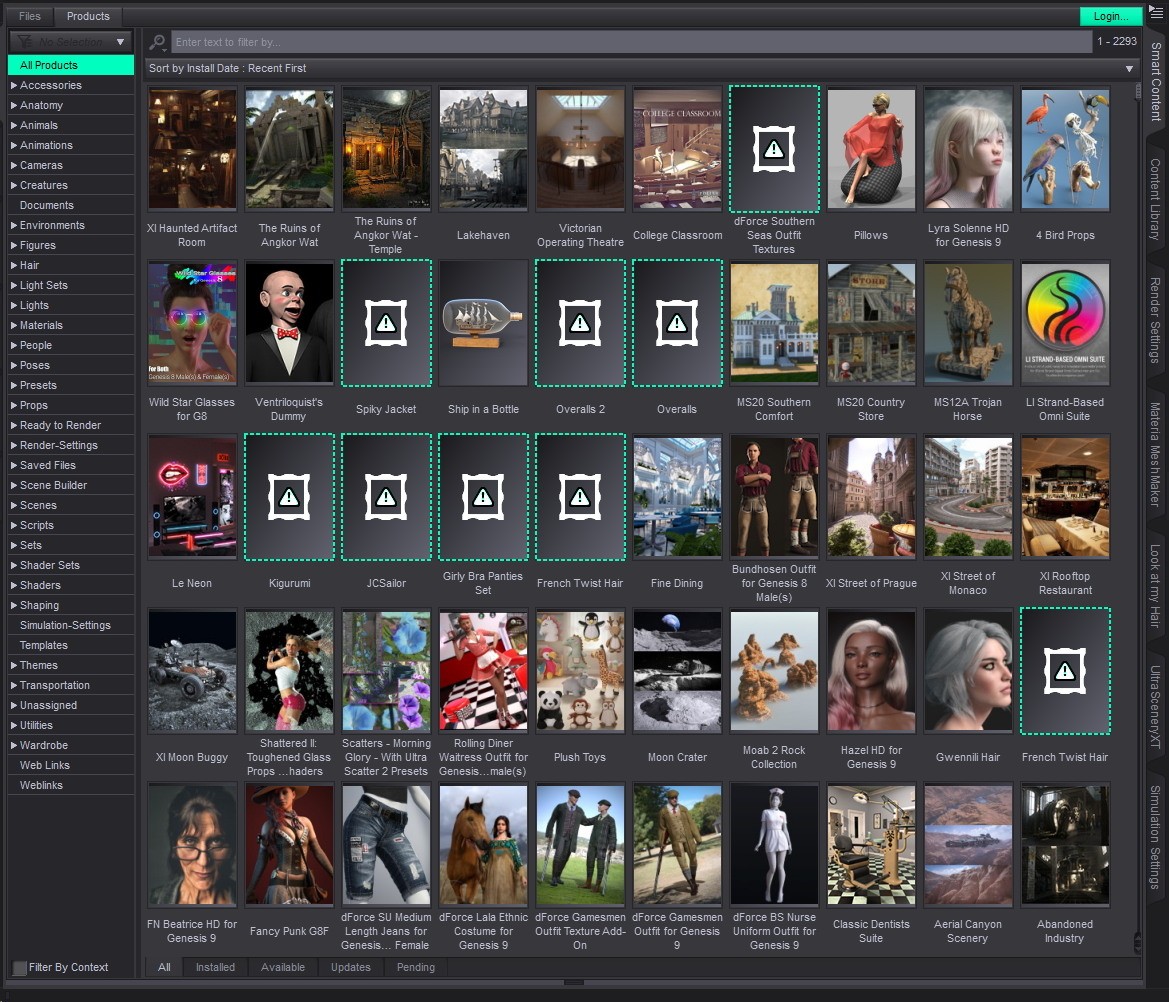Viewport: 1169px width, 1002px height.
Task: Select the missing-image Spiky Jacket product icon
Action: pyautogui.click(x=386, y=323)
